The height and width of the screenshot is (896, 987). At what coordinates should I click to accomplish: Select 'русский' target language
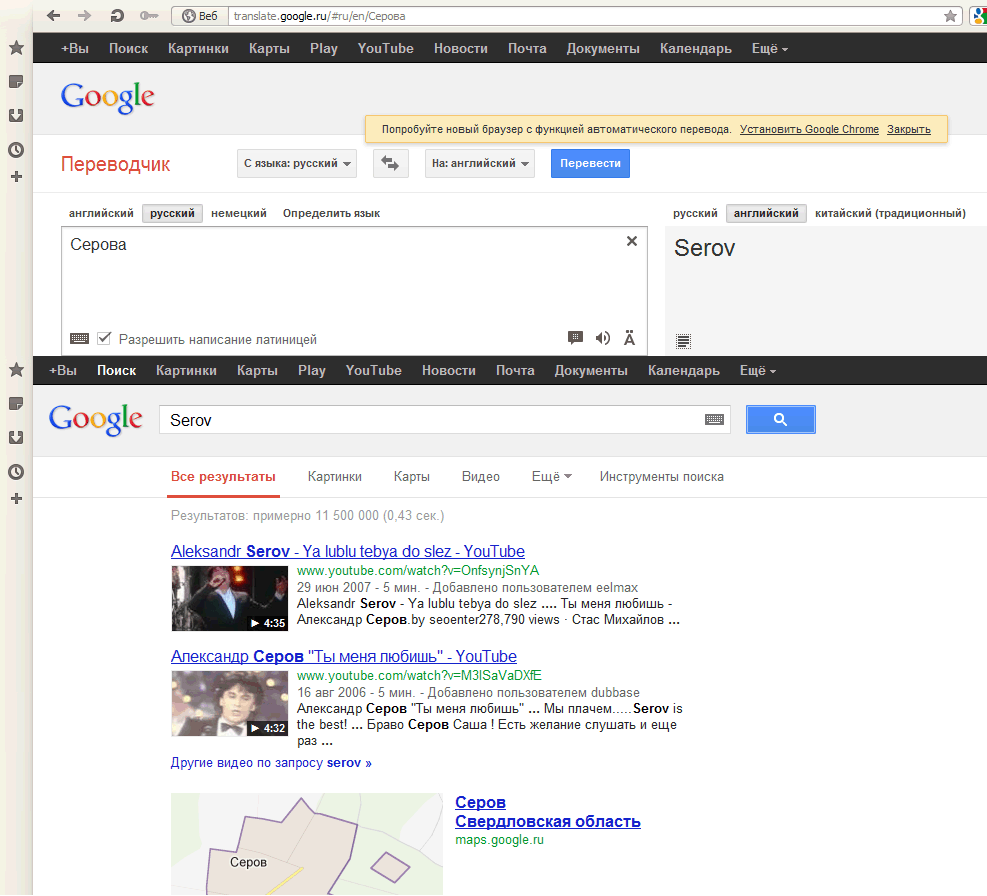tap(695, 213)
